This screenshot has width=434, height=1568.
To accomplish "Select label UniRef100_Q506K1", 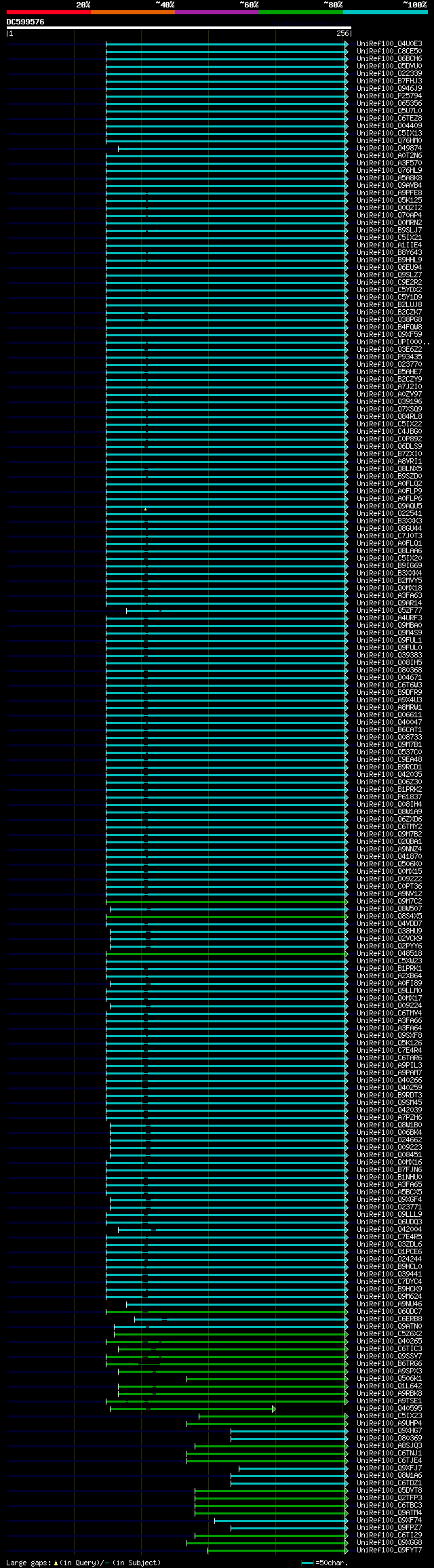I will point(389,1379).
